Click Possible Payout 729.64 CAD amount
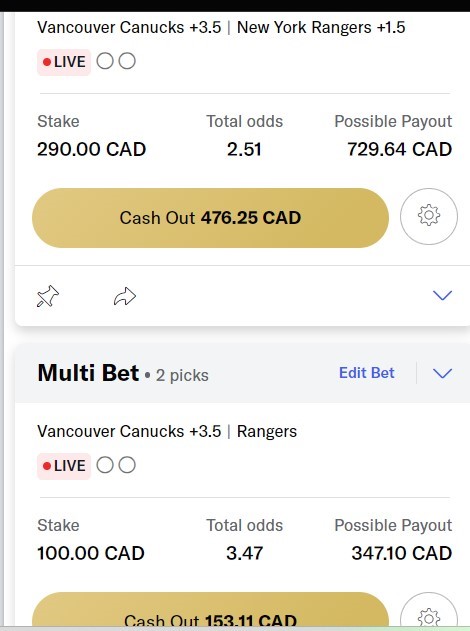 400,149
